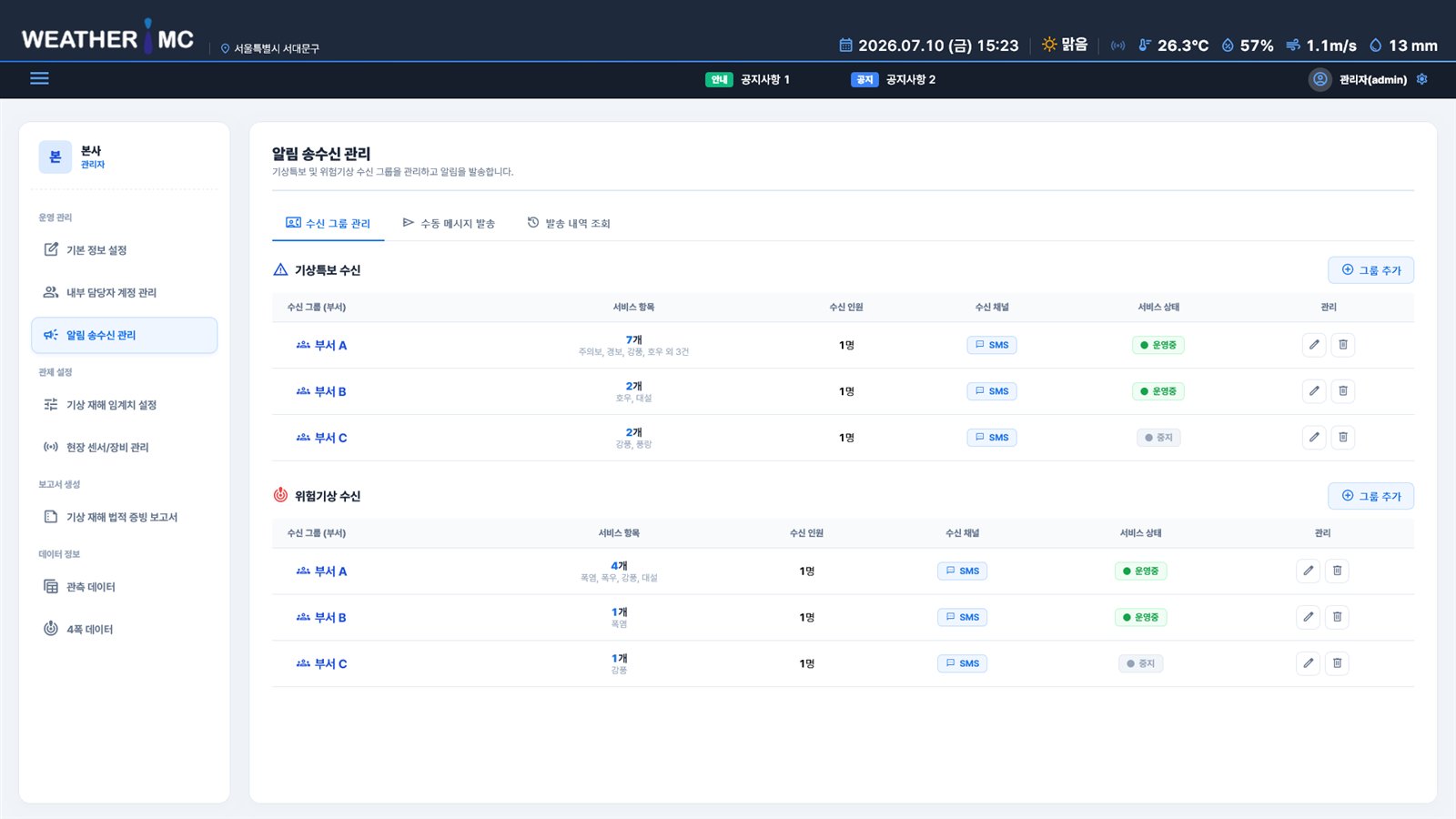Delete 부서 C in 기상특보 수신
Screen dimensions: 1456x819
1343,438
